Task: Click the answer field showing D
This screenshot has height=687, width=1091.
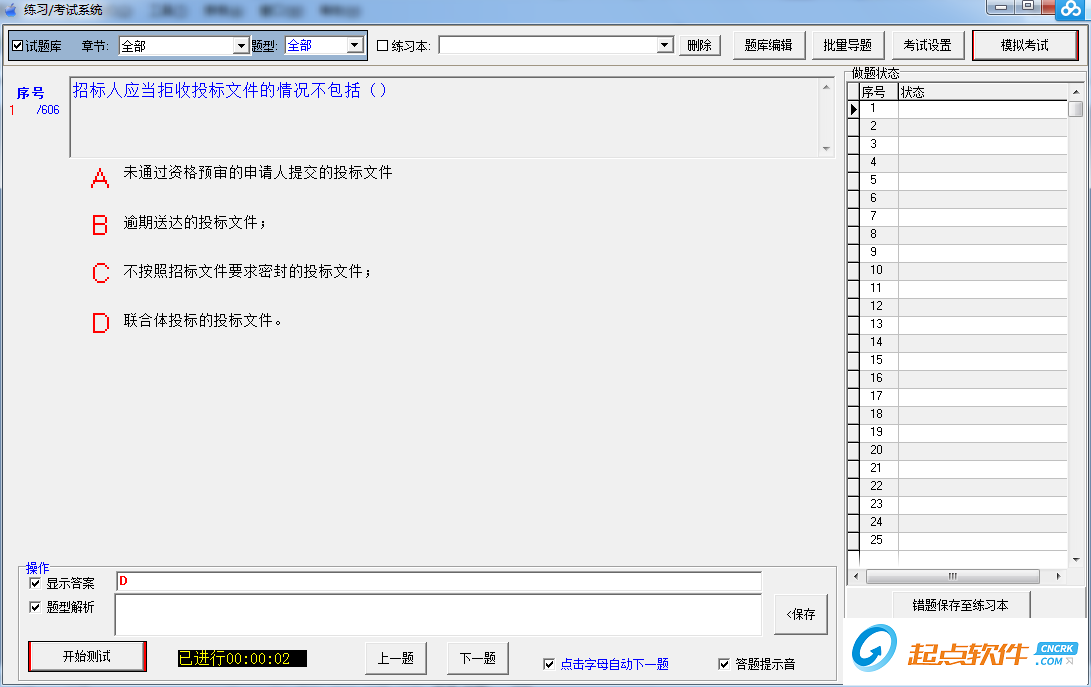Action: tap(440, 580)
